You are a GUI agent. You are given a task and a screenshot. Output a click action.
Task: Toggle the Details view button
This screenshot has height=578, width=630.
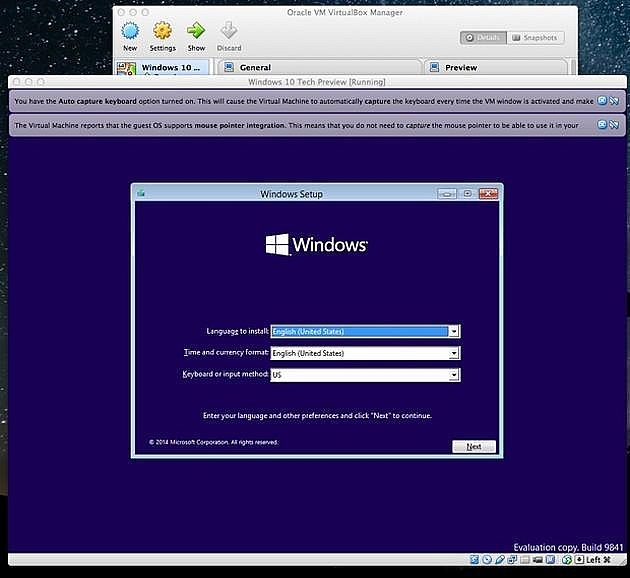pos(482,38)
